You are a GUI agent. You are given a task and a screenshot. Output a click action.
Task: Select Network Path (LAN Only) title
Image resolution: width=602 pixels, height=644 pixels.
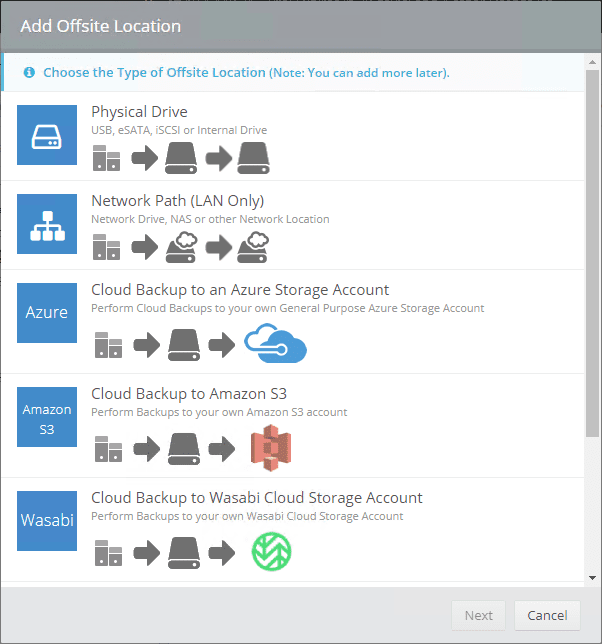pos(177,201)
